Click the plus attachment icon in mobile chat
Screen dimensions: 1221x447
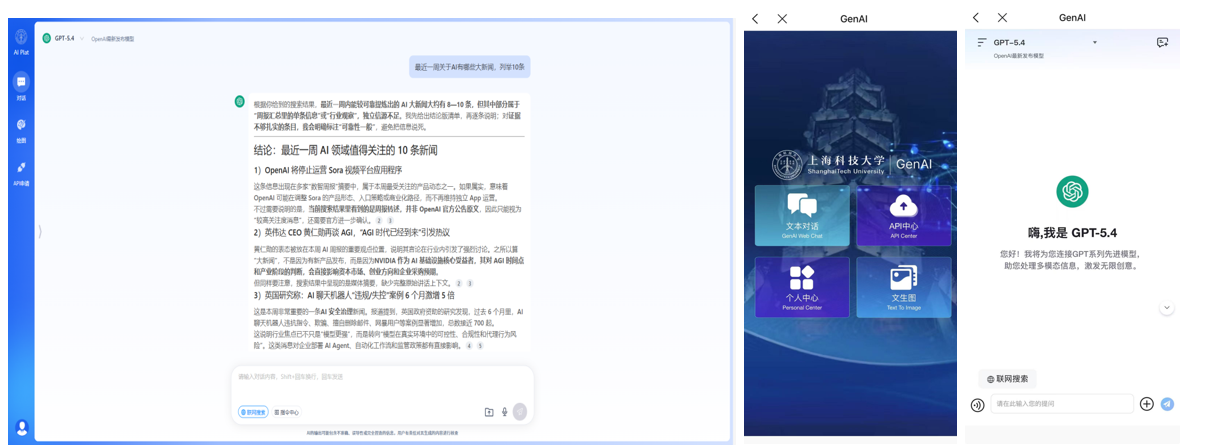tap(1147, 404)
